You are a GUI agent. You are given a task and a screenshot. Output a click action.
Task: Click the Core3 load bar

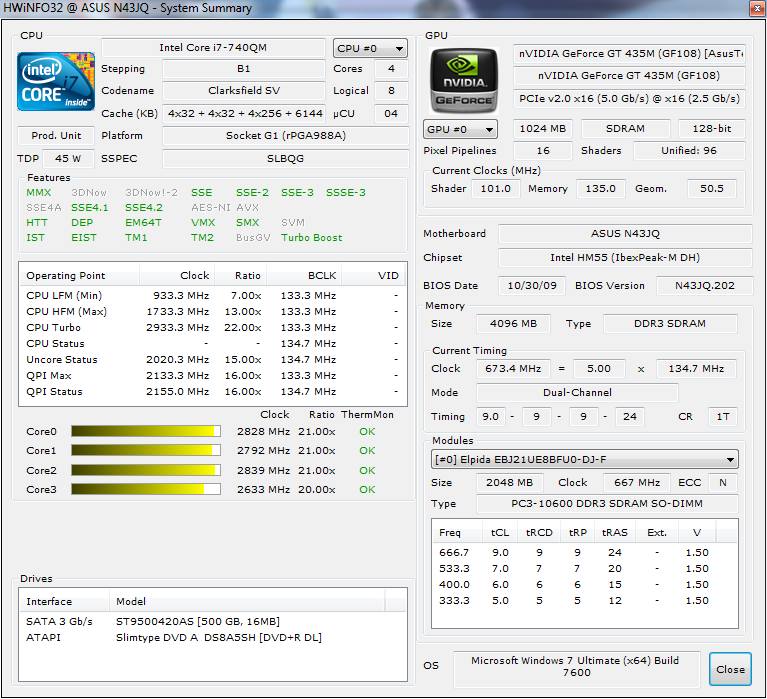[x=146, y=489]
